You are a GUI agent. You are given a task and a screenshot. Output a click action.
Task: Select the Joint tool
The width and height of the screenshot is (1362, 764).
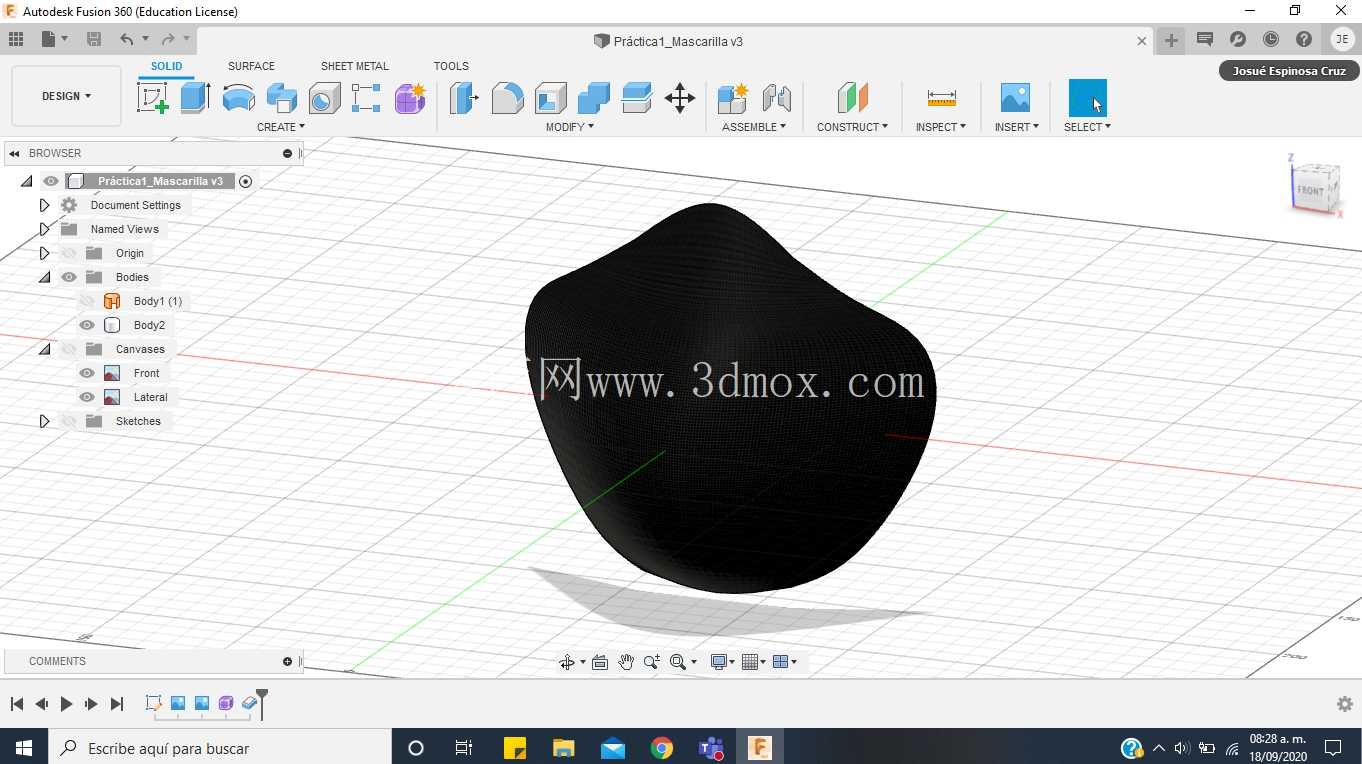(x=777, y=98)
